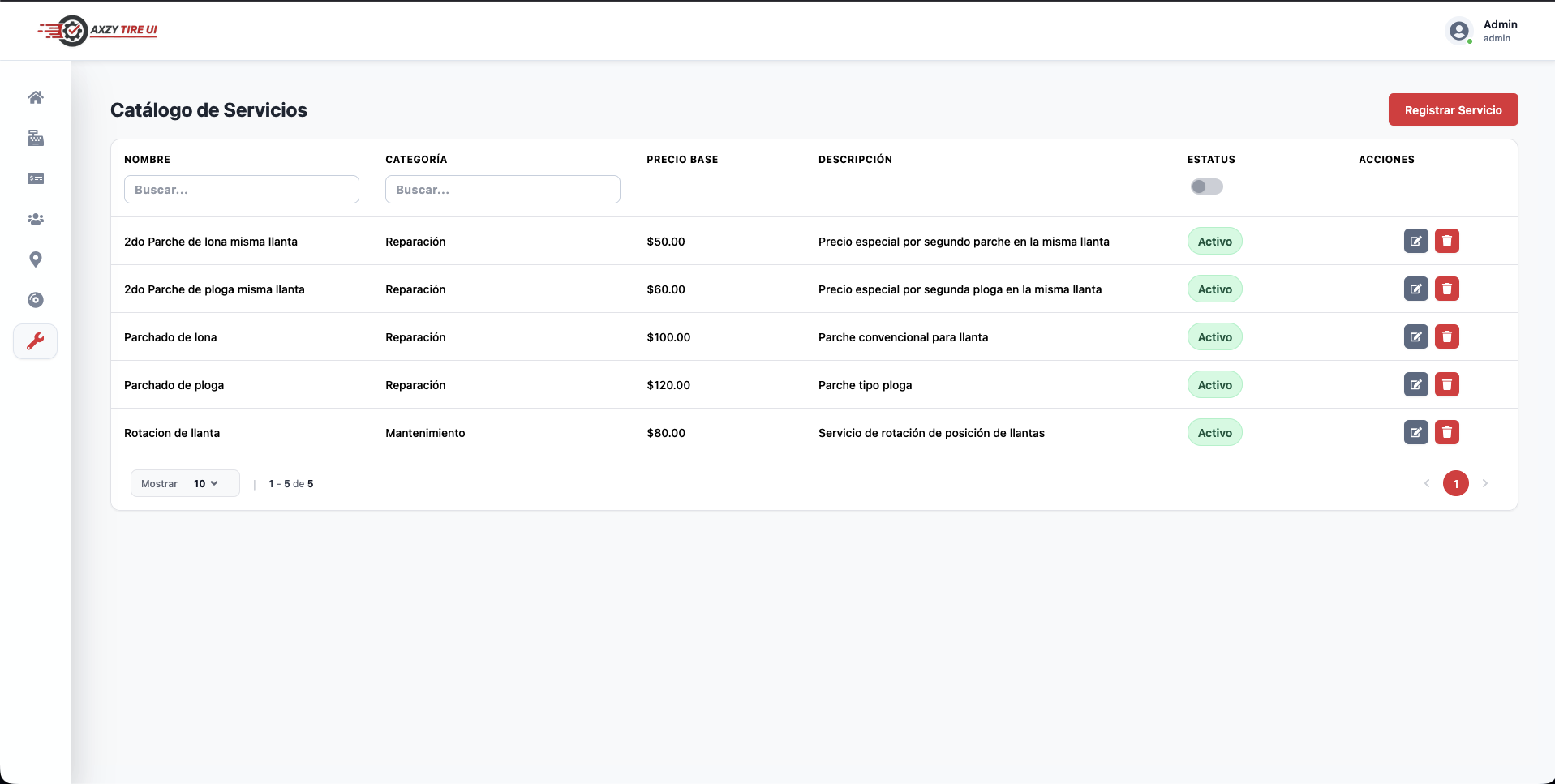1555x784 pixels.
Task: Click the money check sidebar icon
Action: tap(36, 178)
